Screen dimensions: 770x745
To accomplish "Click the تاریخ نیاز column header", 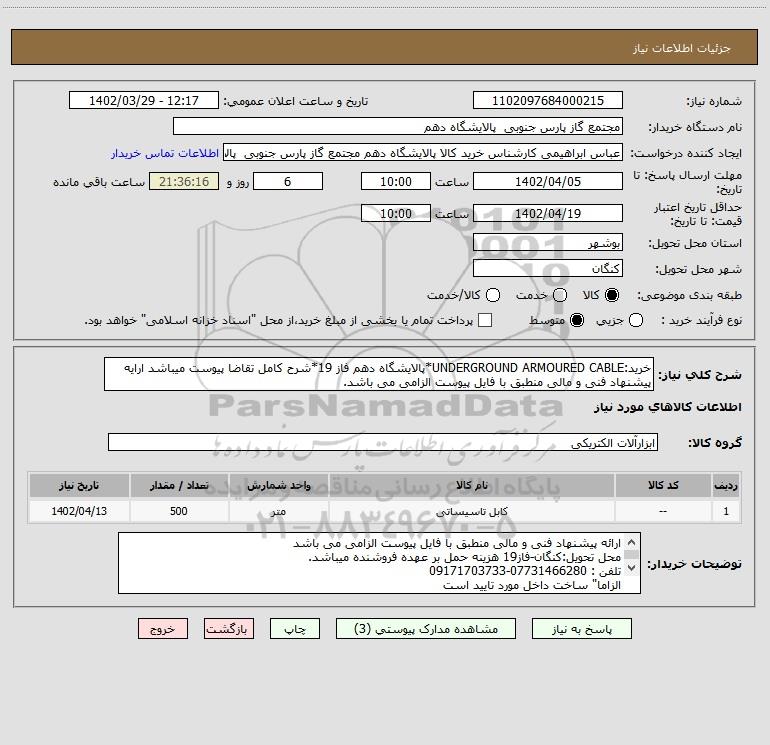I will pyautogui.click(x=79, y=485).
